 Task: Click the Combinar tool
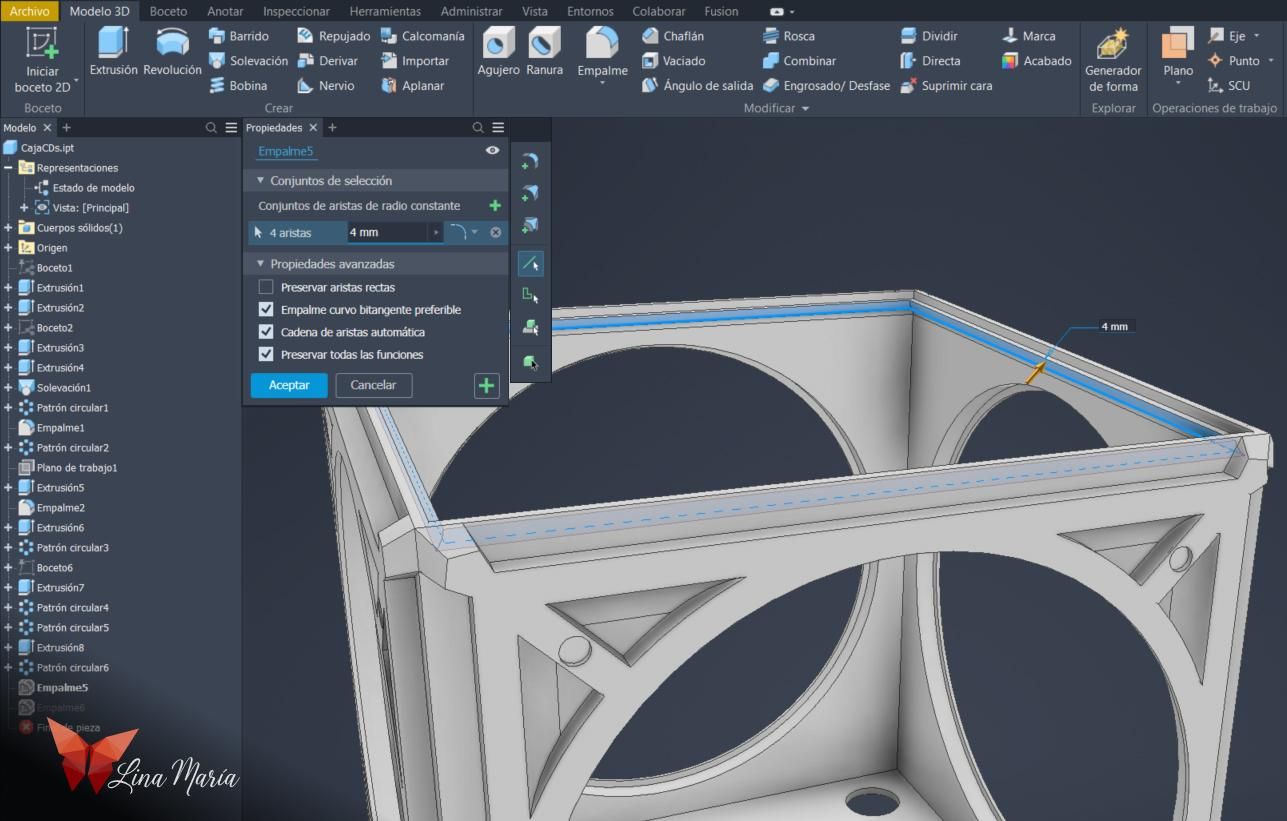pyautogui.click(x=799, y=61)
